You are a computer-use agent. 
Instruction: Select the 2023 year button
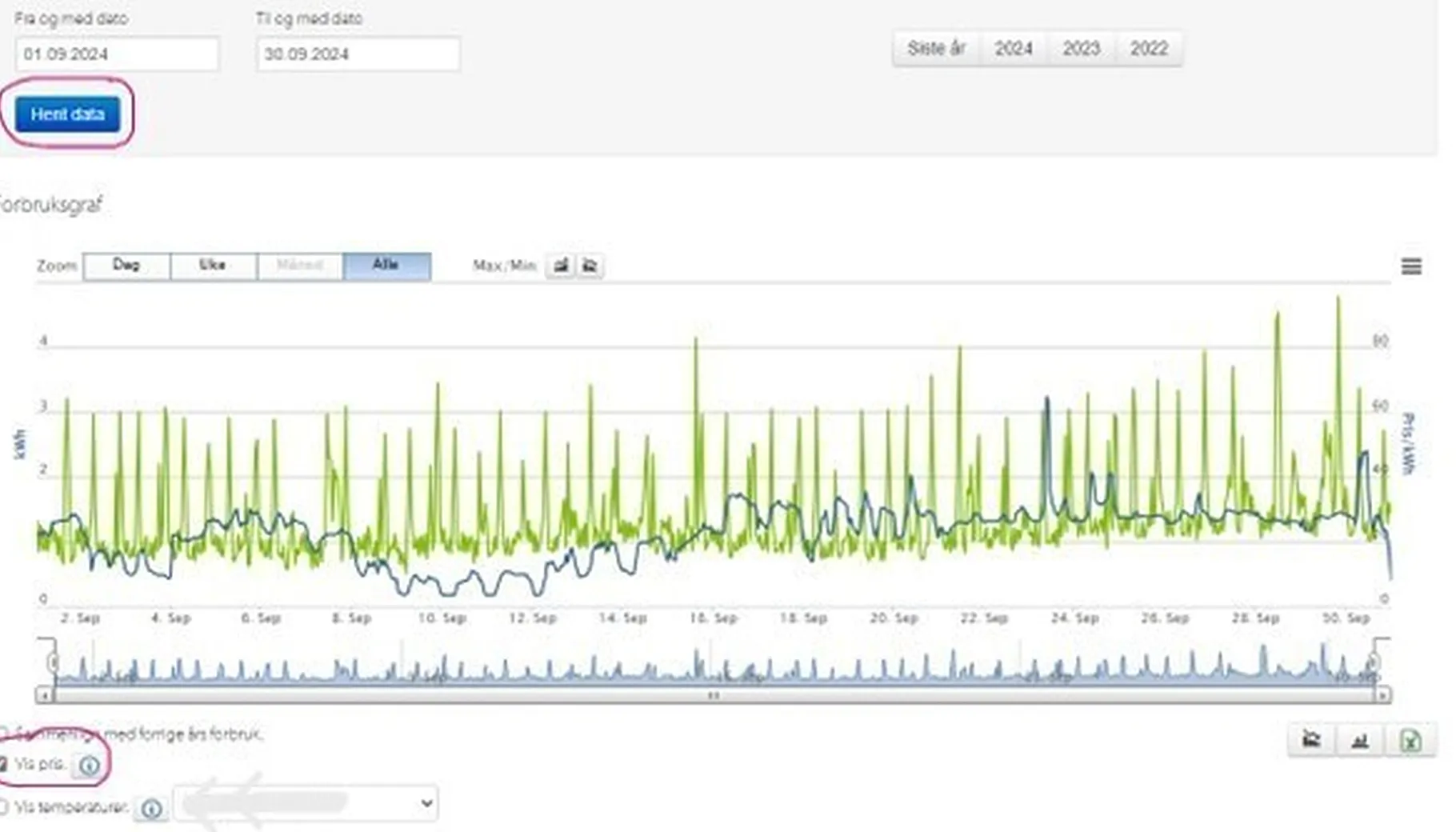(1082, 49)
